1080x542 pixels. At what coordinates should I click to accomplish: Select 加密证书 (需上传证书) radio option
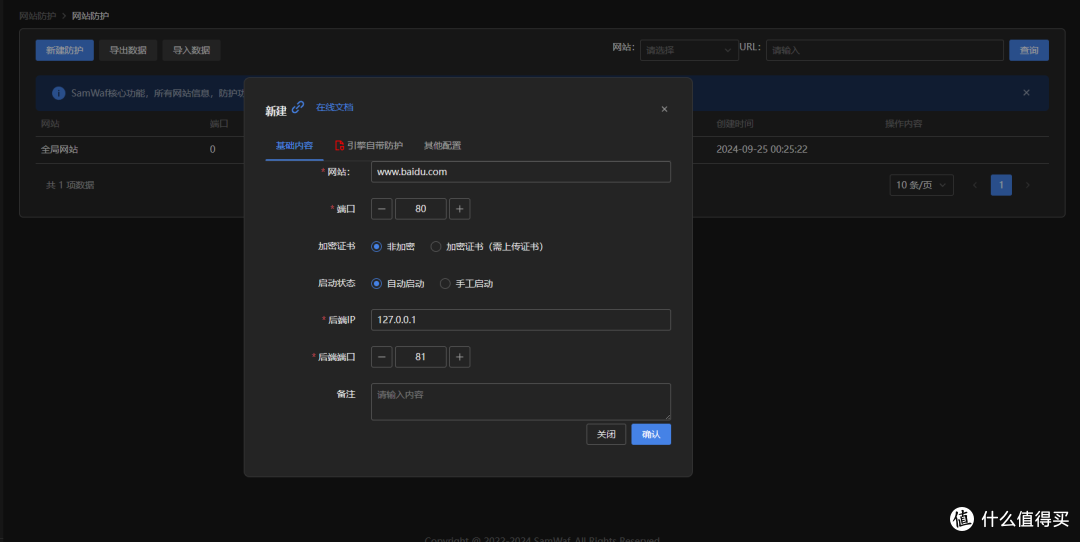487,247
